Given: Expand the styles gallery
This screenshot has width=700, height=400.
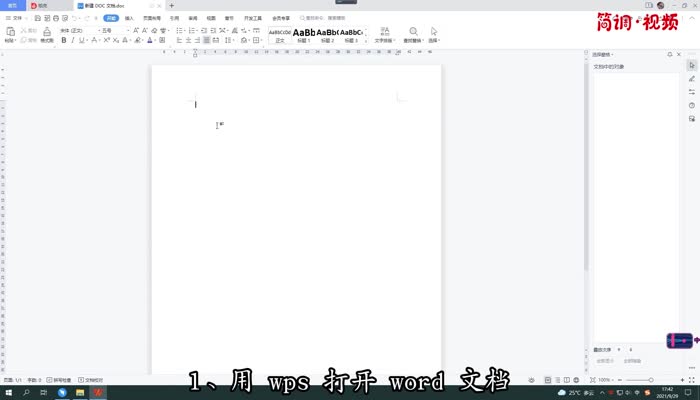Looking at the screenshot, I should coord(366,41).
